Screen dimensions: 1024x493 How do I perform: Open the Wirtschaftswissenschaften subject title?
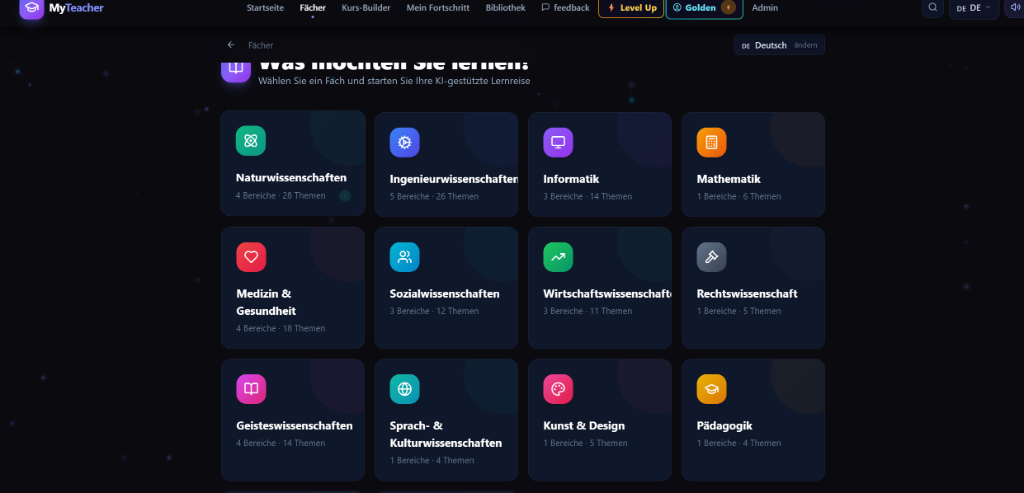point(607,294)
